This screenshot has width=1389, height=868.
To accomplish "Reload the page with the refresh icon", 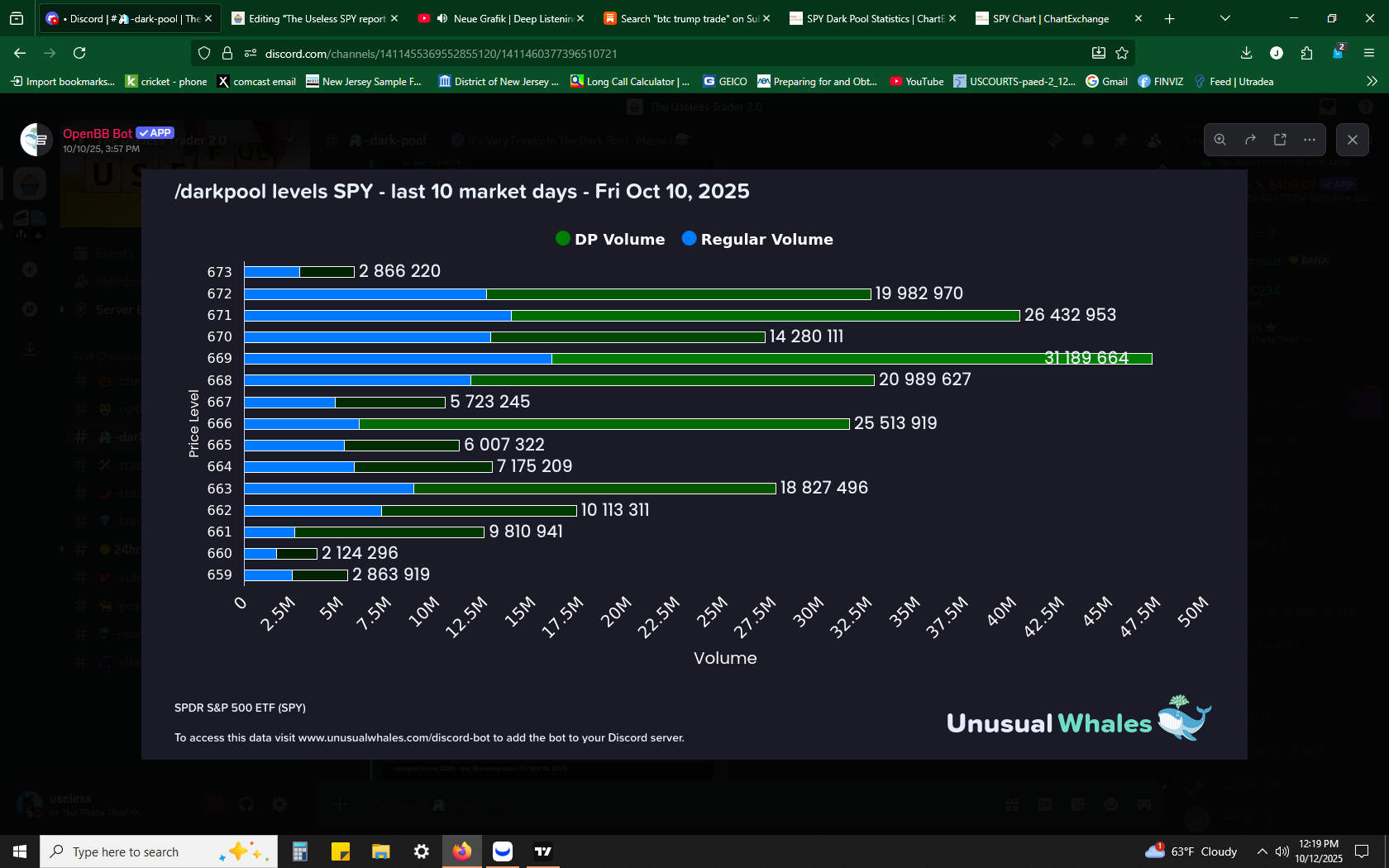I will pos(79,53).
